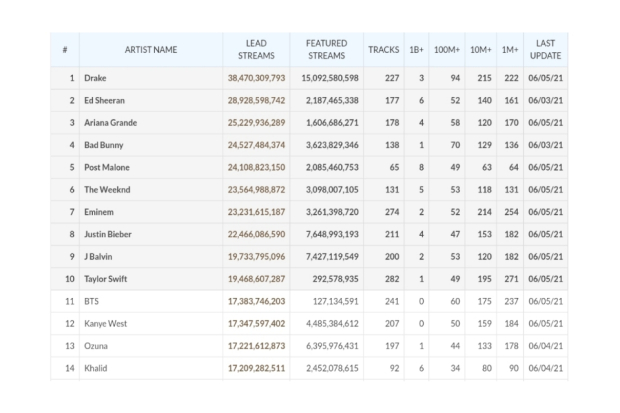
Task: Click Drake's lead streams value 38,470,309,793
Action: click(x=256, y=78)
